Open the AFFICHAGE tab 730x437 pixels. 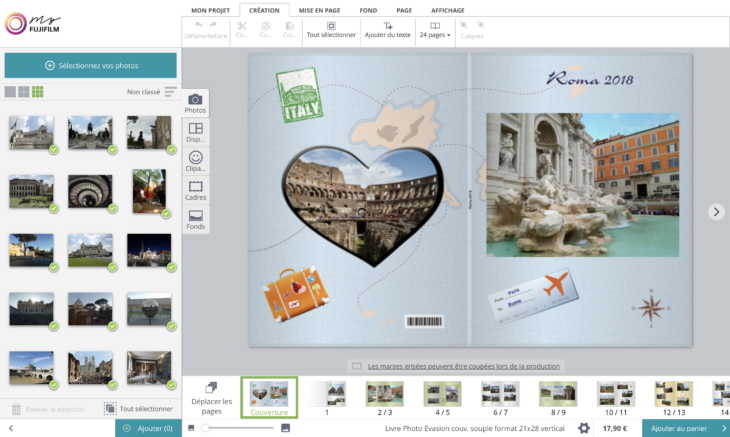click(x=447, y=10)
